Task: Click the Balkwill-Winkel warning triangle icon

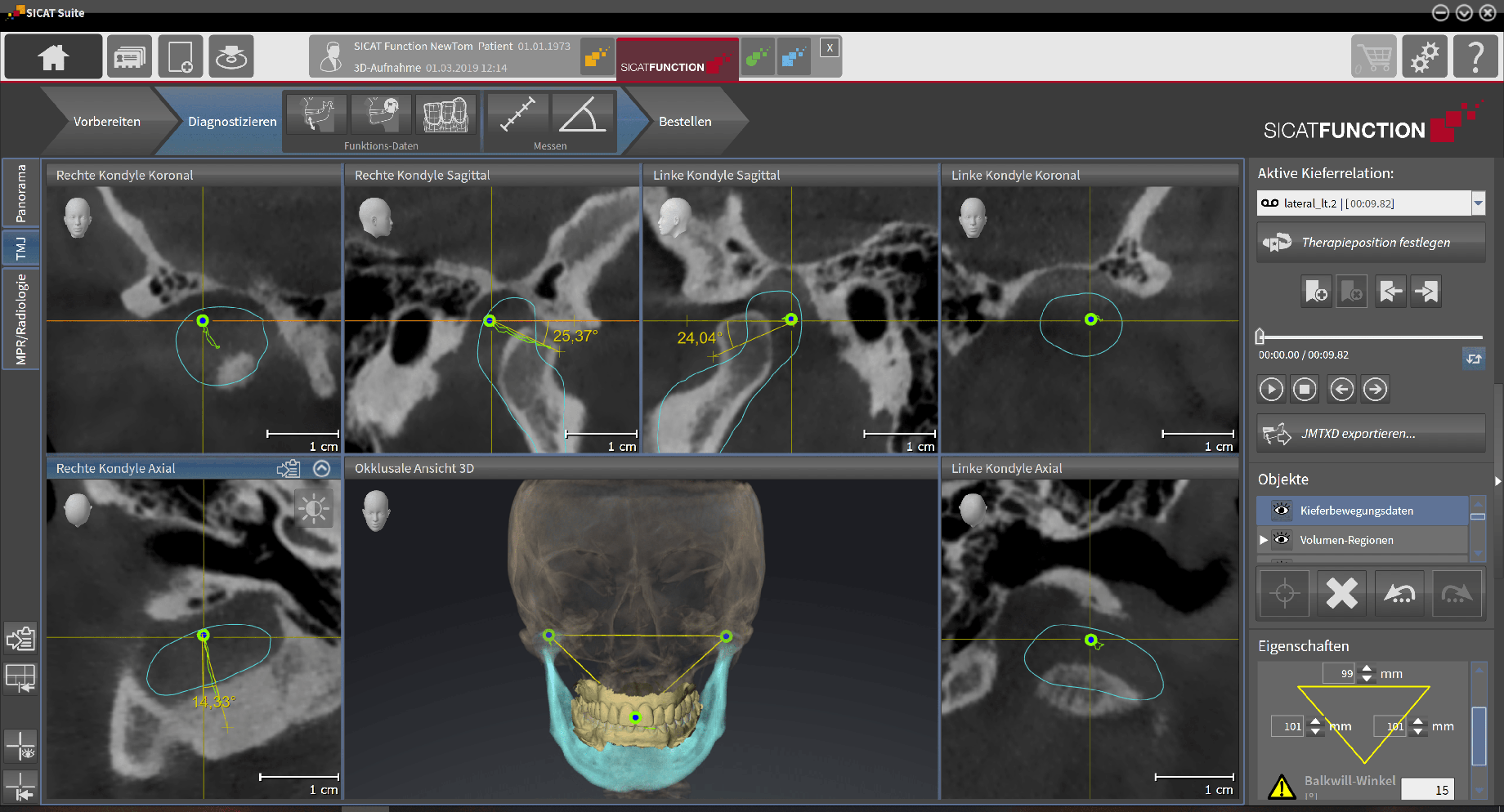Action: coord(1282,787)
